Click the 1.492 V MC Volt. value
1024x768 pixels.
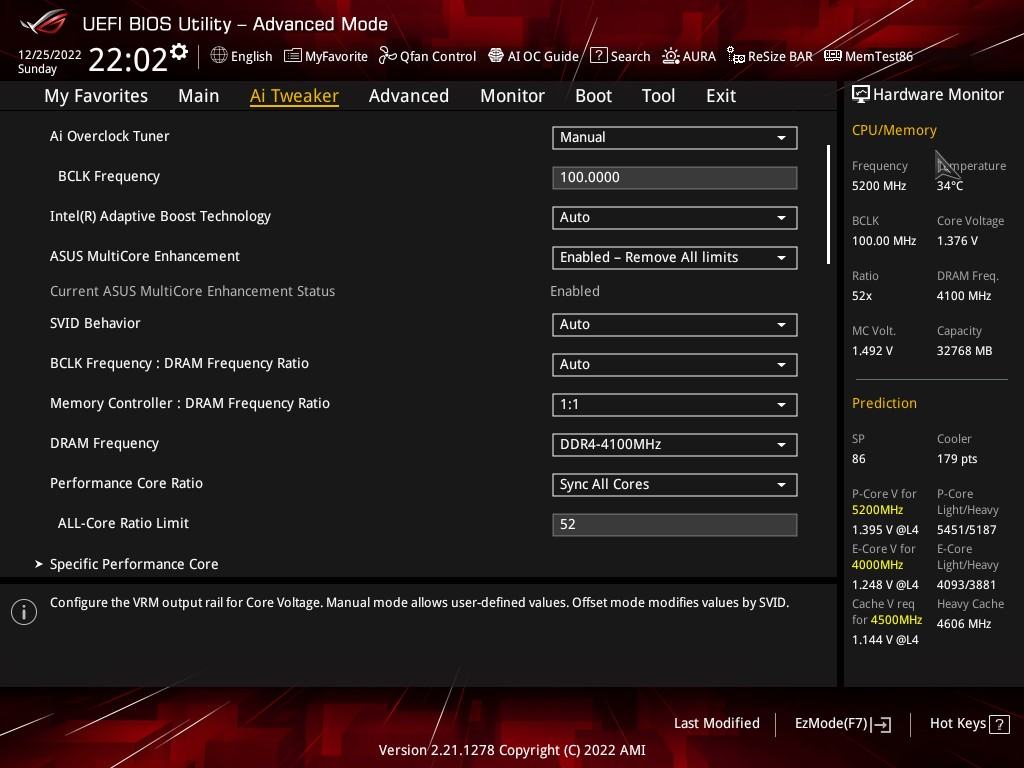[x=872, y=351]
